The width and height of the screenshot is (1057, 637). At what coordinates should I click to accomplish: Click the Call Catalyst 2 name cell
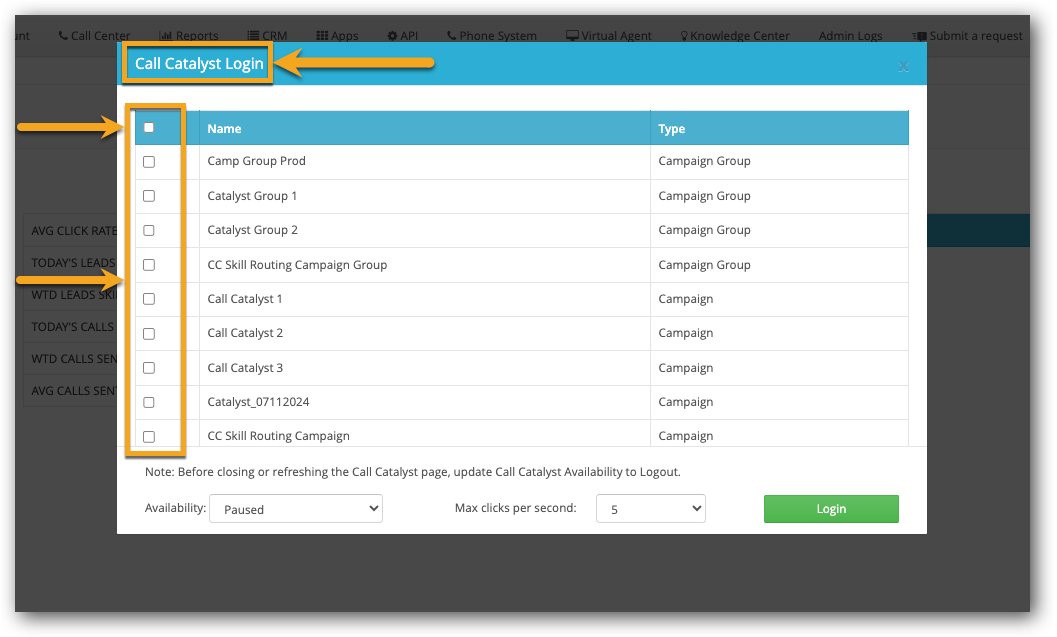click(x=425, y=333)
